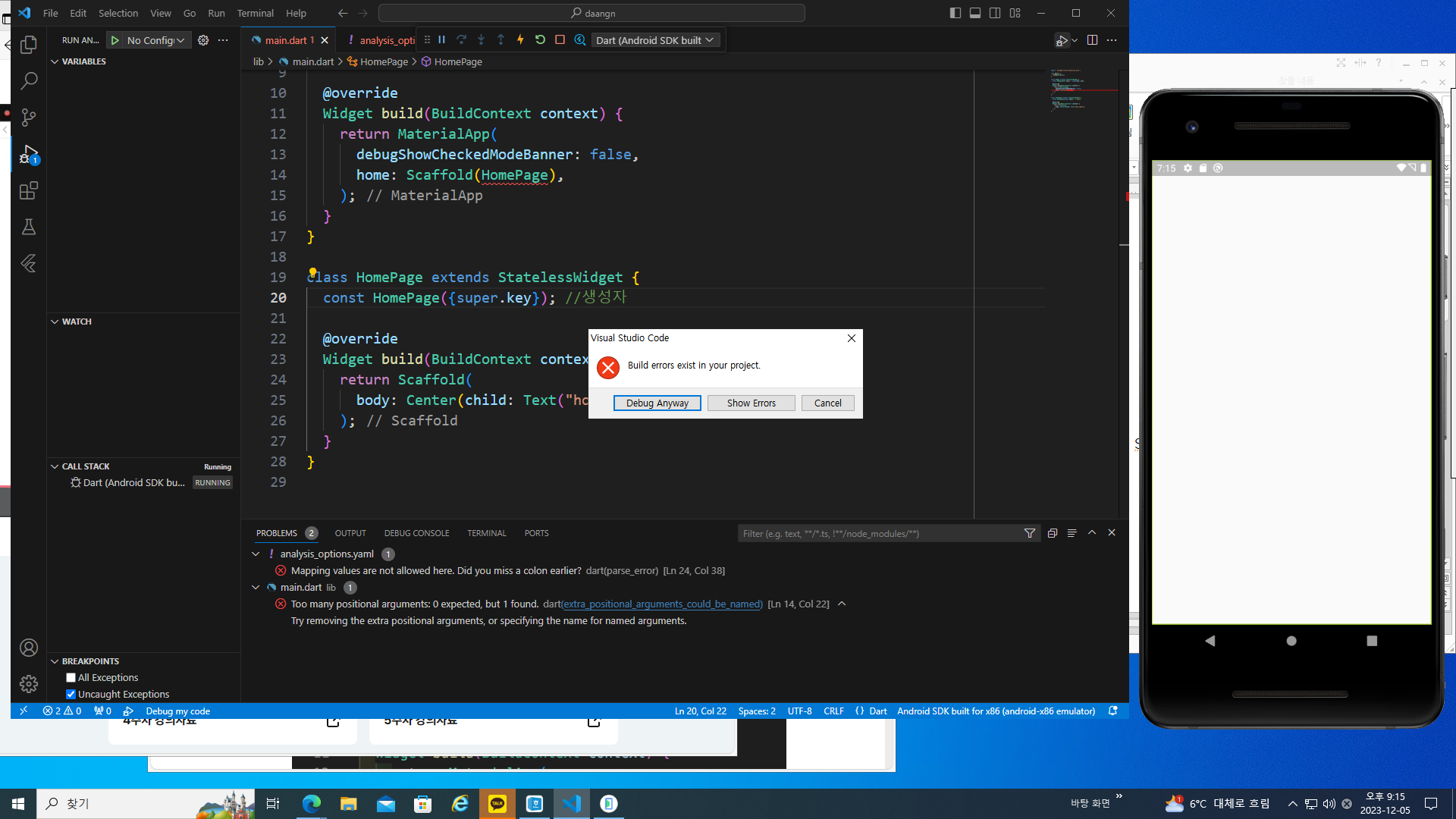Split the editor to the right
The image size is (1456, 819).
1092,40
